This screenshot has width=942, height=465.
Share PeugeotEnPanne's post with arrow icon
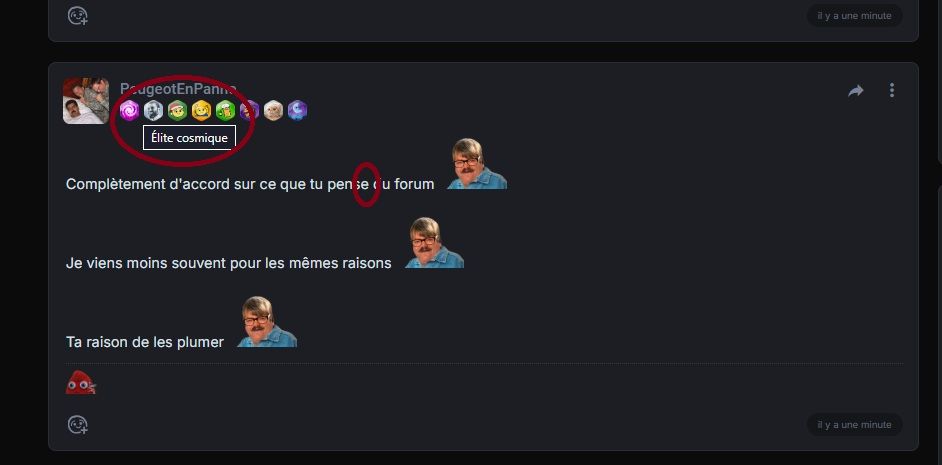click(855, 91)
